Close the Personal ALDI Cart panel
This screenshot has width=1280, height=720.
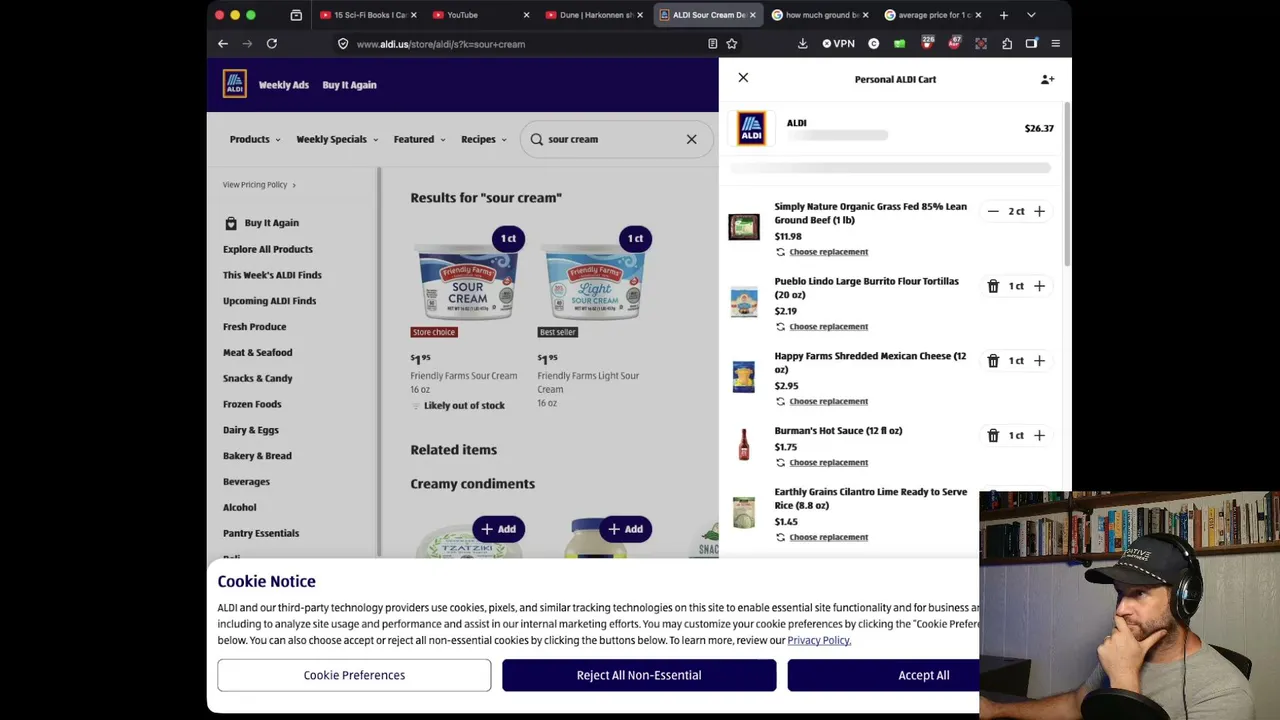tap(743, 78)
